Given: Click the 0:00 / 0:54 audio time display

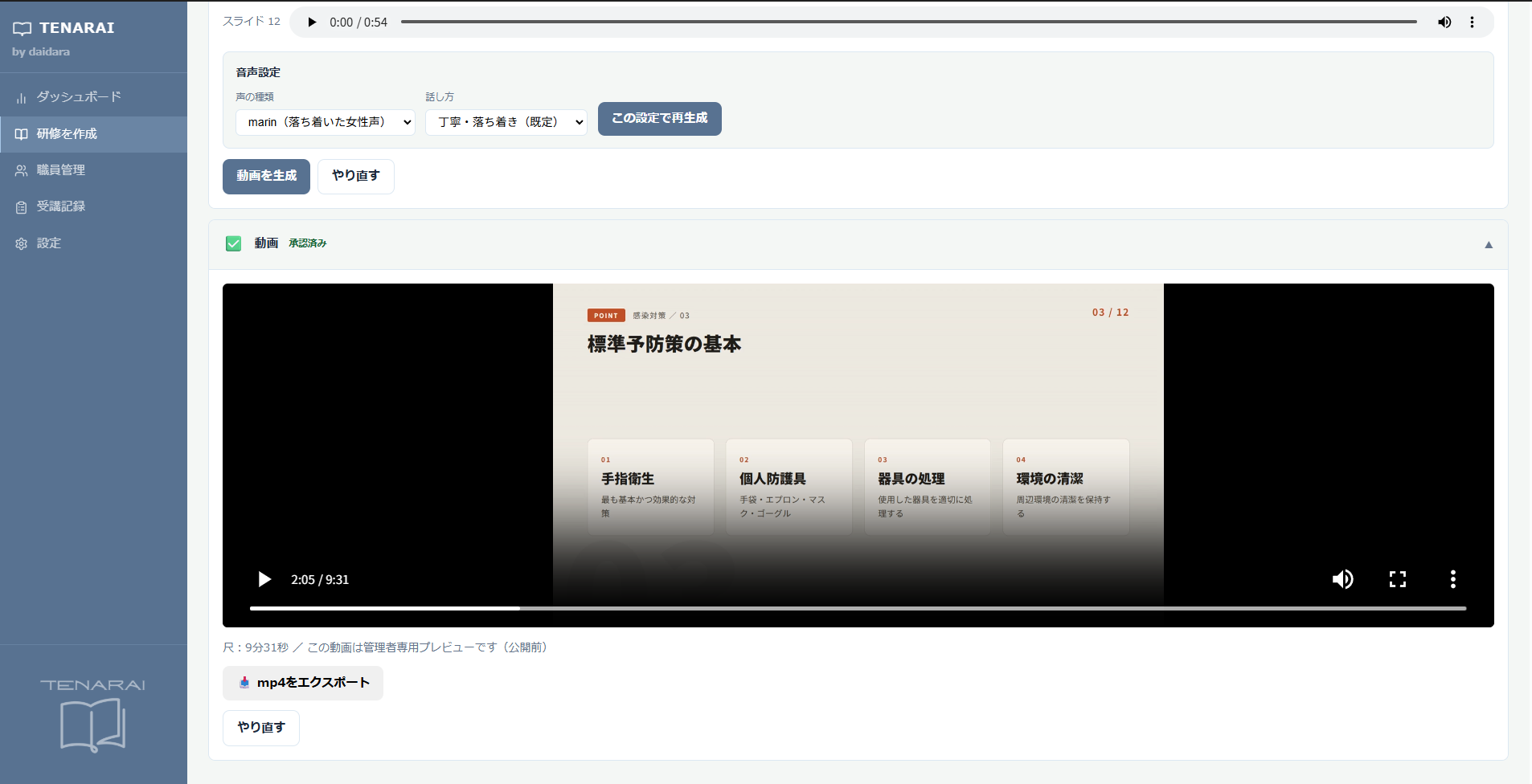Looking at the screenshot, I should [358, 22].
